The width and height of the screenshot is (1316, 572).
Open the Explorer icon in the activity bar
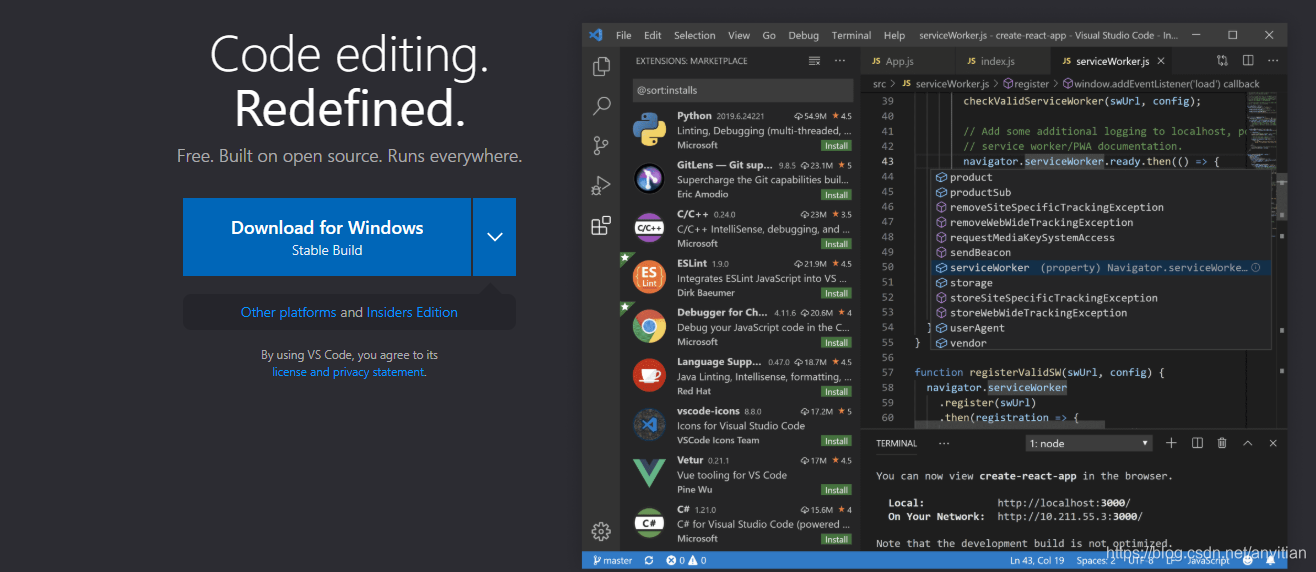(x=601, y=66)
